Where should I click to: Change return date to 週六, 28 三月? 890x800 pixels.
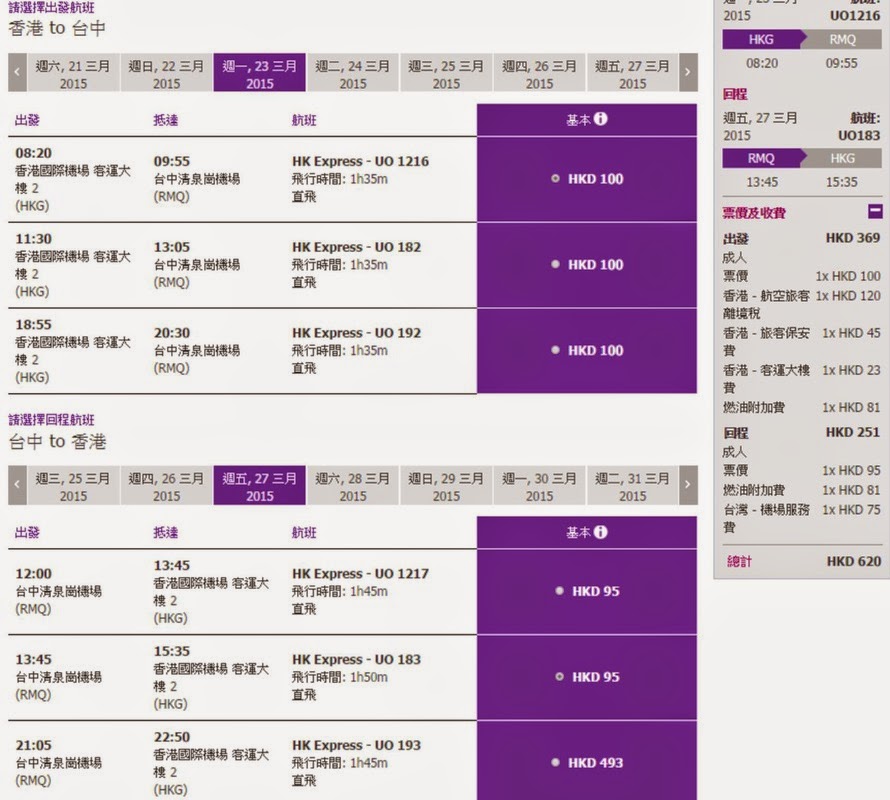[353, 487]
